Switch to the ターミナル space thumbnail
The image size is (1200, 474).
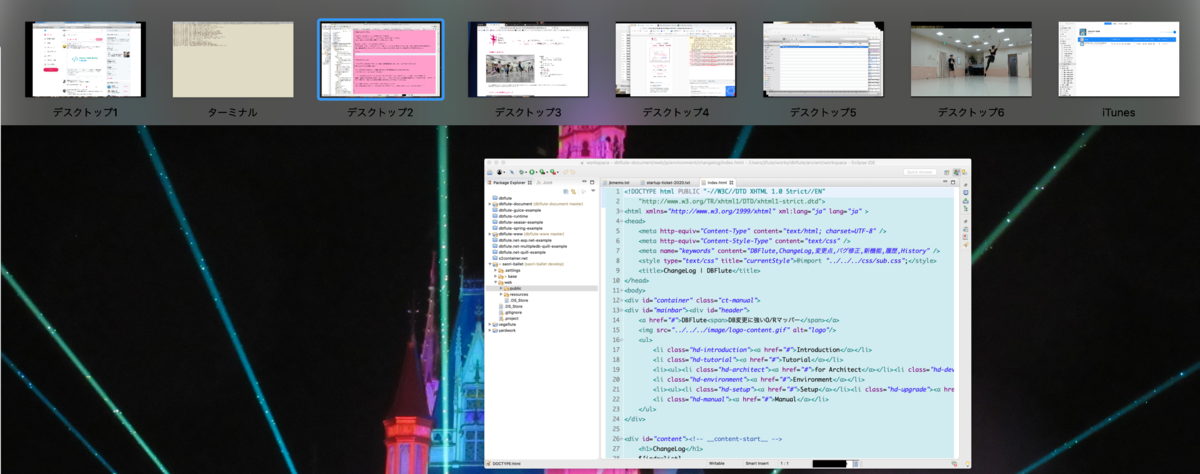[x=233, y=60]
